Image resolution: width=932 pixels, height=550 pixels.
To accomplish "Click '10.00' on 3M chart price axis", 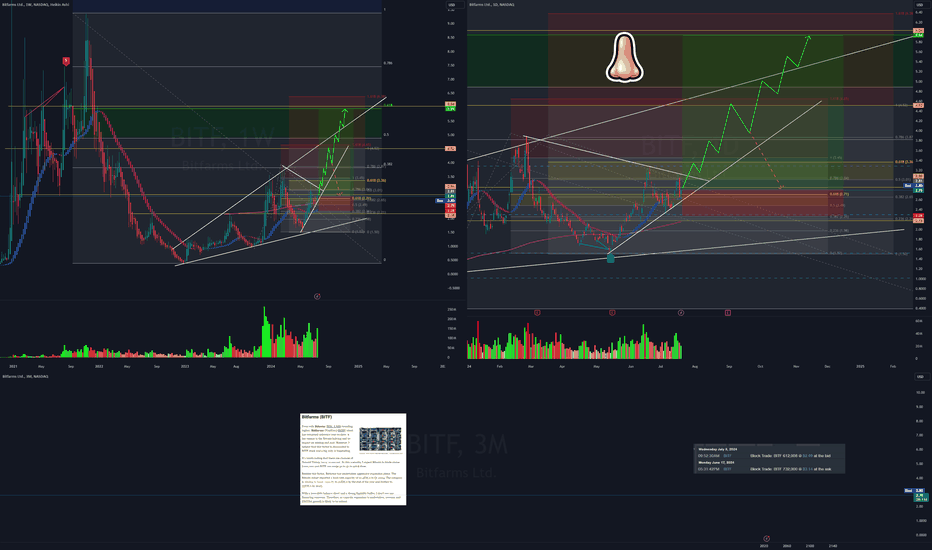I will click(x=920, y=392).
